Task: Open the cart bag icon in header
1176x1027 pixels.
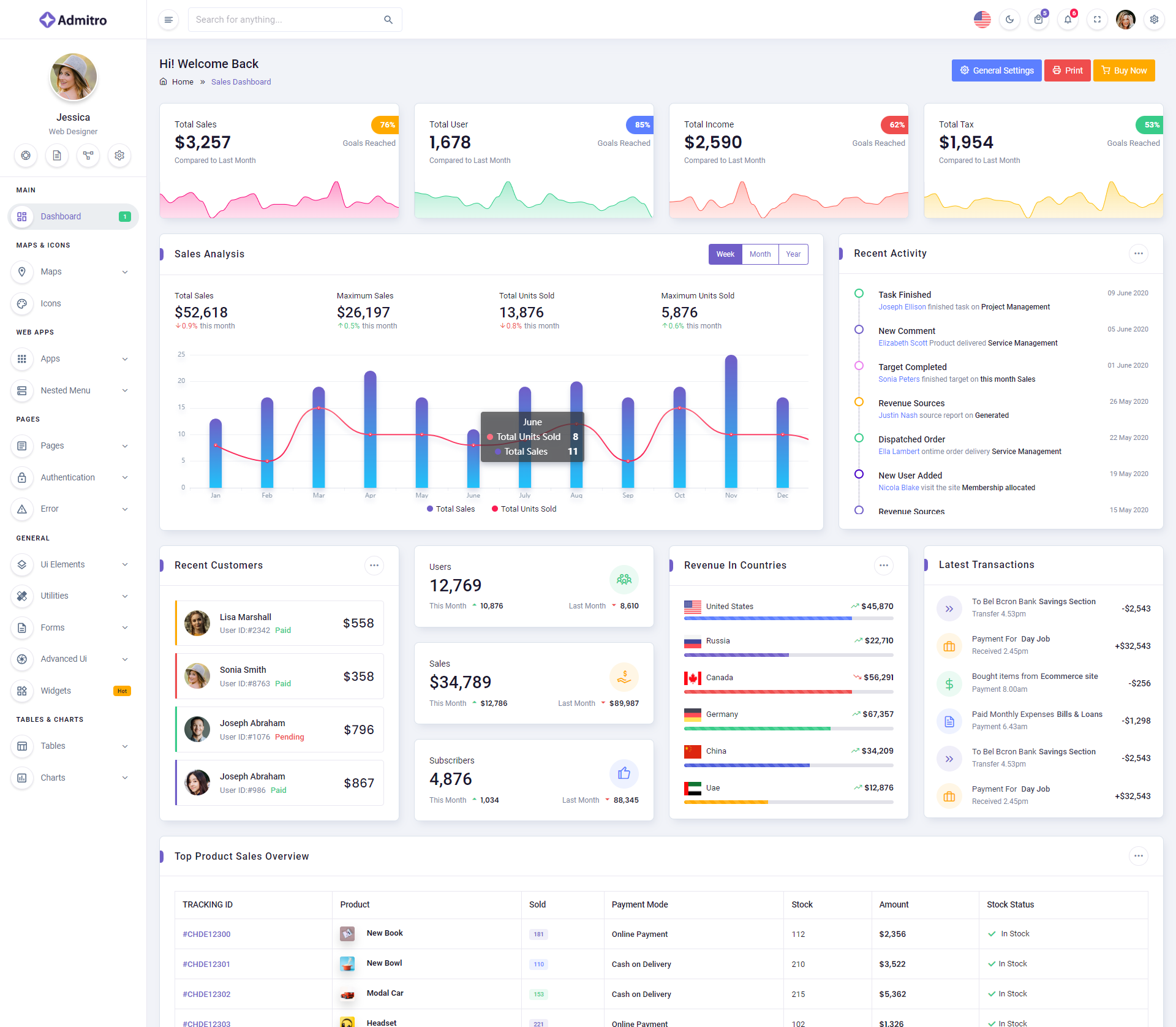Action: click(x=1039, y=20)
